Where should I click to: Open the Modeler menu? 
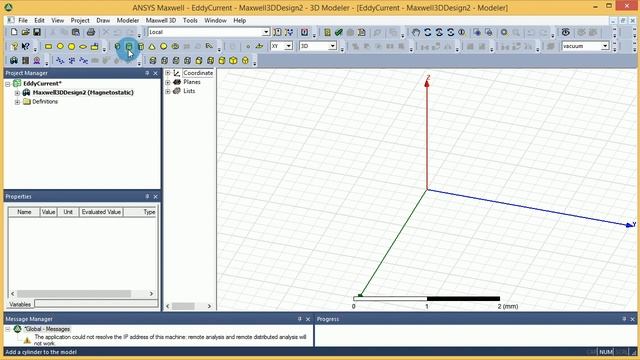click(128, 20)
